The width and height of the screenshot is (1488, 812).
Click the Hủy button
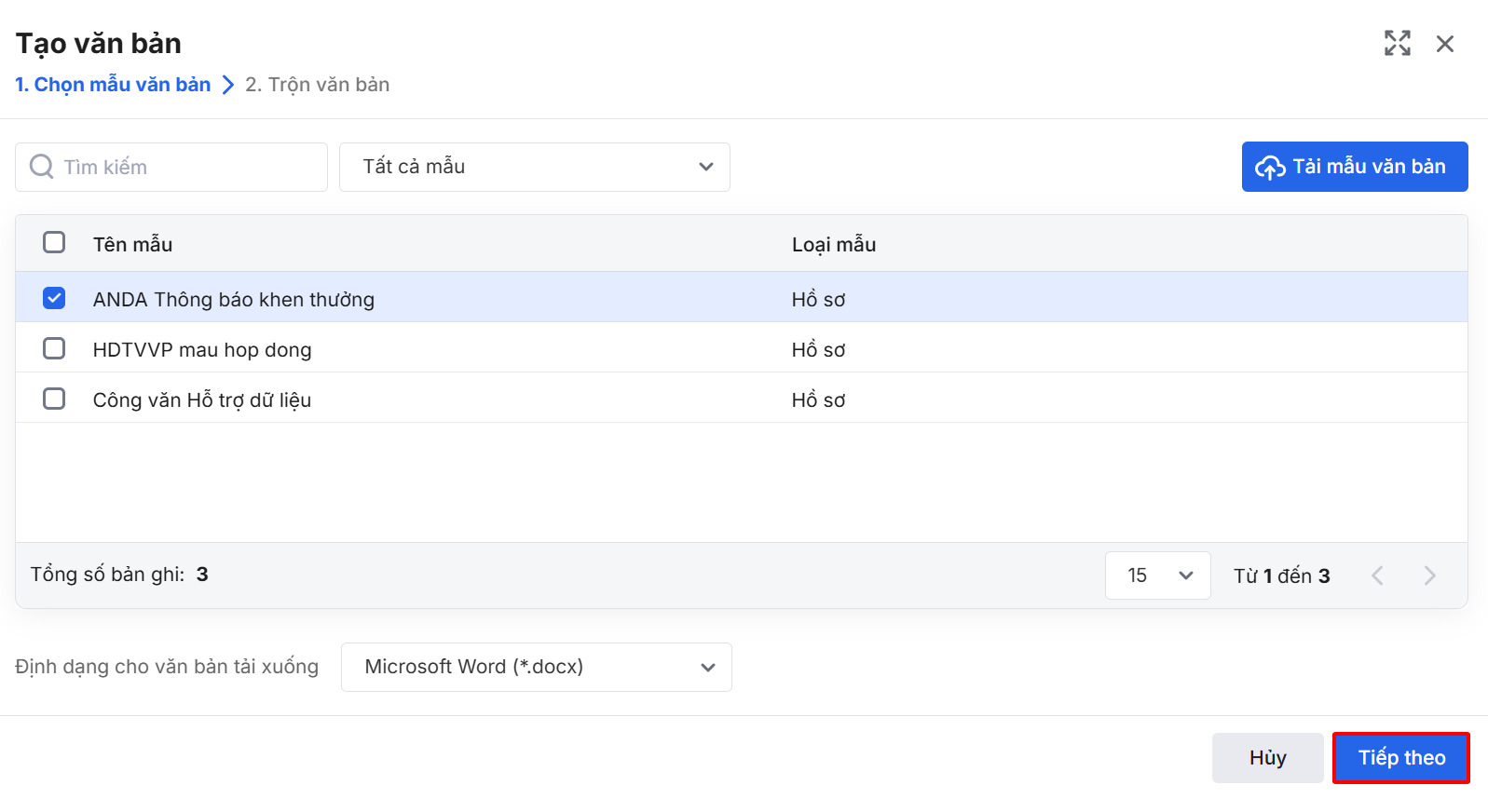1267,757
